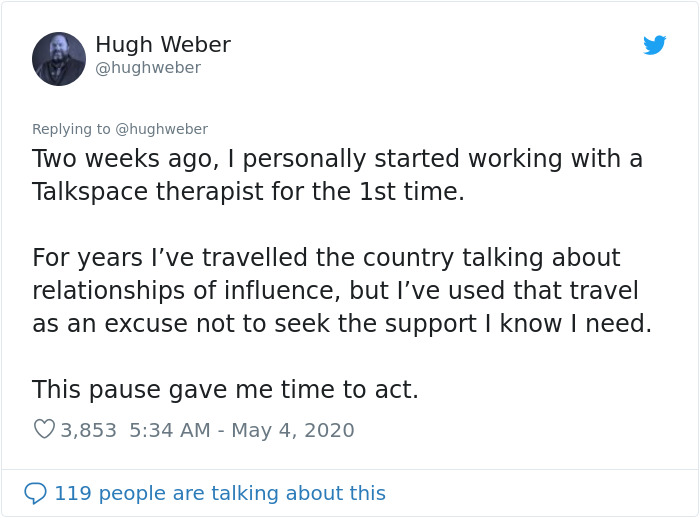Click the speech bubble conversation icon
Screen dimensions: 700x518
click(35, 493)
